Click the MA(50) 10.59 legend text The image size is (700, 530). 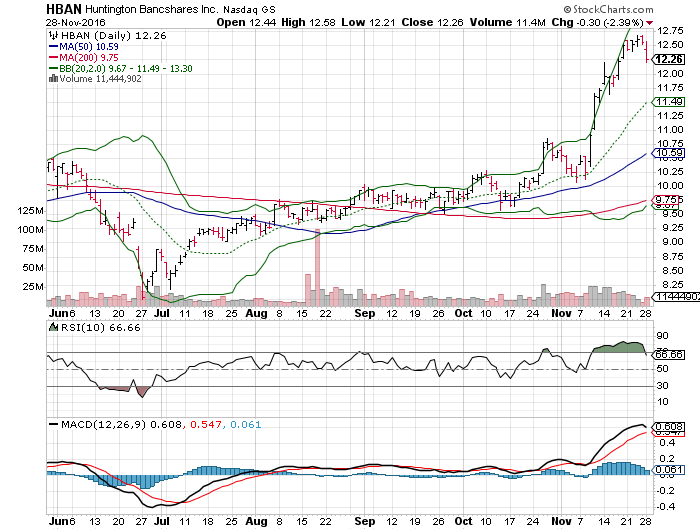tap(89, 46)
